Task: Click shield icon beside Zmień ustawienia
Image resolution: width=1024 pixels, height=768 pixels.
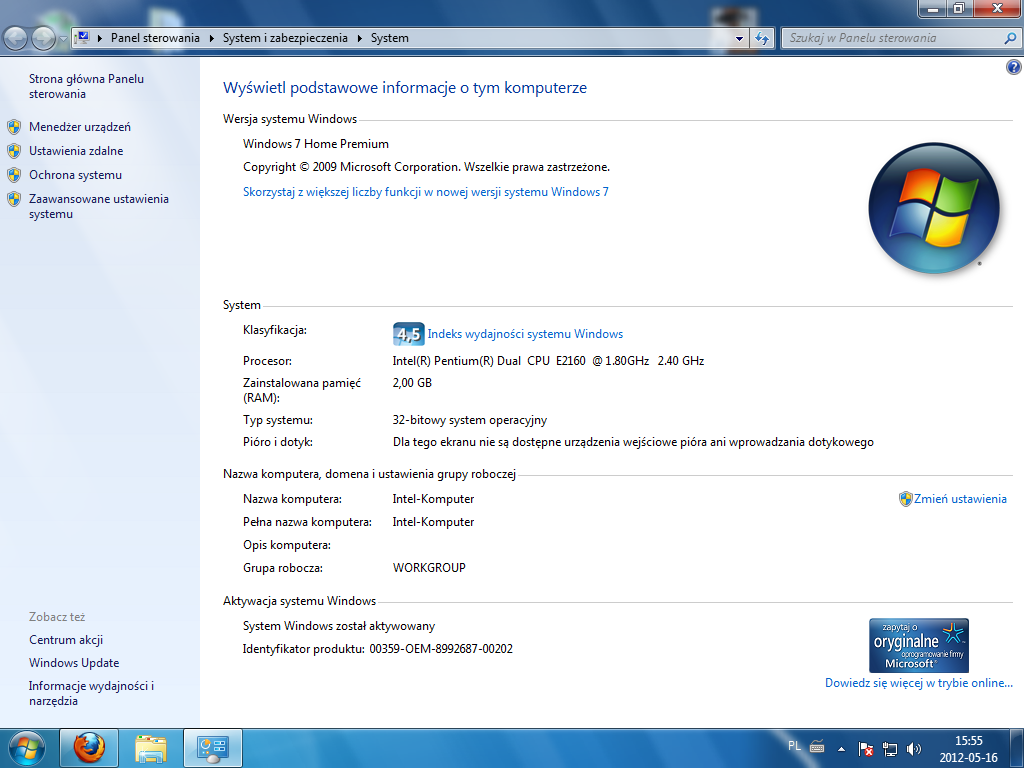Action: (905, 499)
